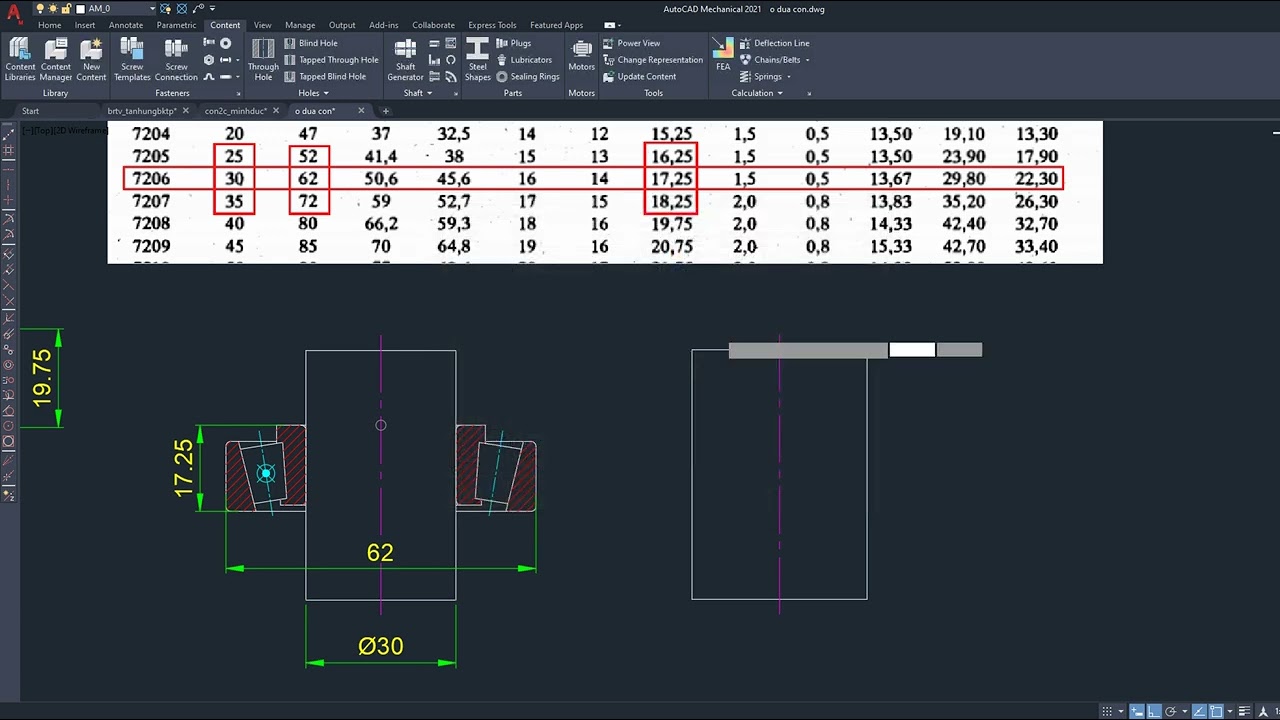Switch to Home ribbon tab
Image resolution: width=1280 pixels, height=720 pixels.
(x=49, y=25)
